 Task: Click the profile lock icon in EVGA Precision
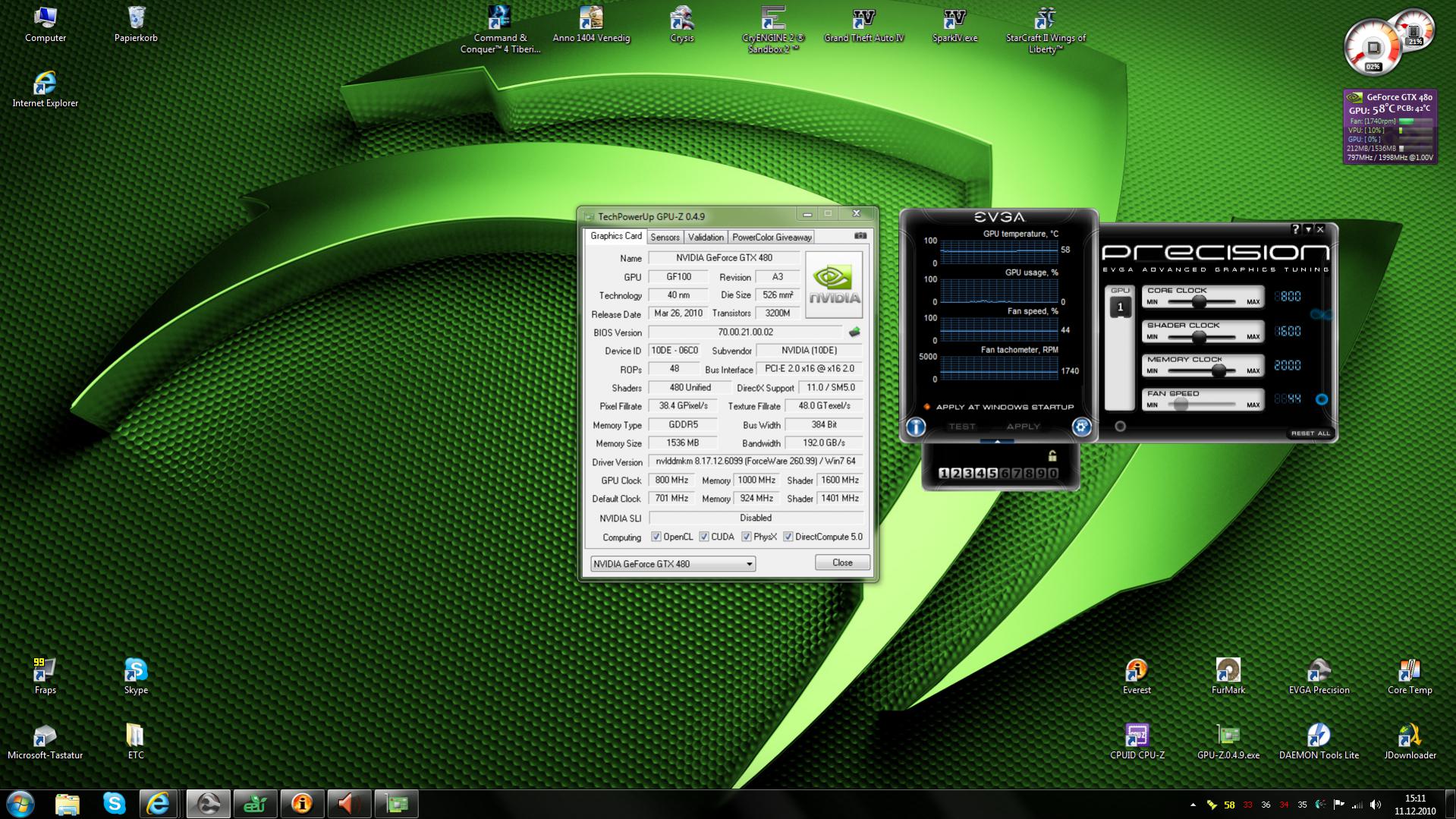click(1052, 455)
